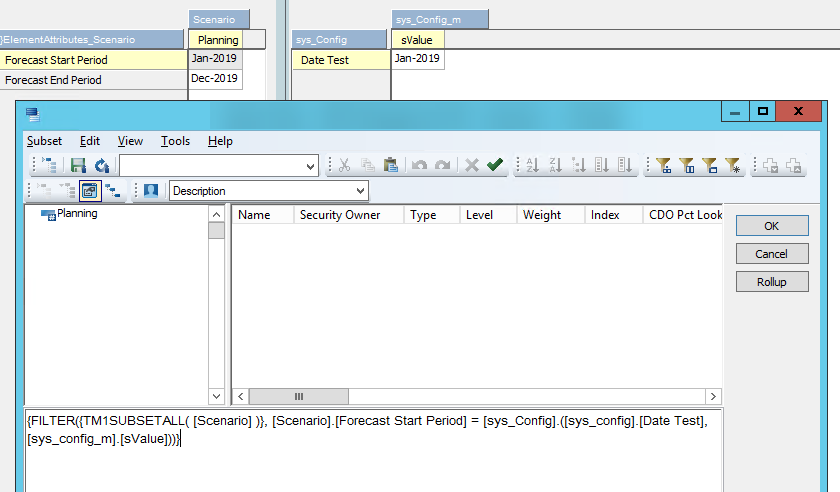Click the green checkmark Keep icon
Image resolution: width=840 pixels, height=492 pixels.
[495, 165]
